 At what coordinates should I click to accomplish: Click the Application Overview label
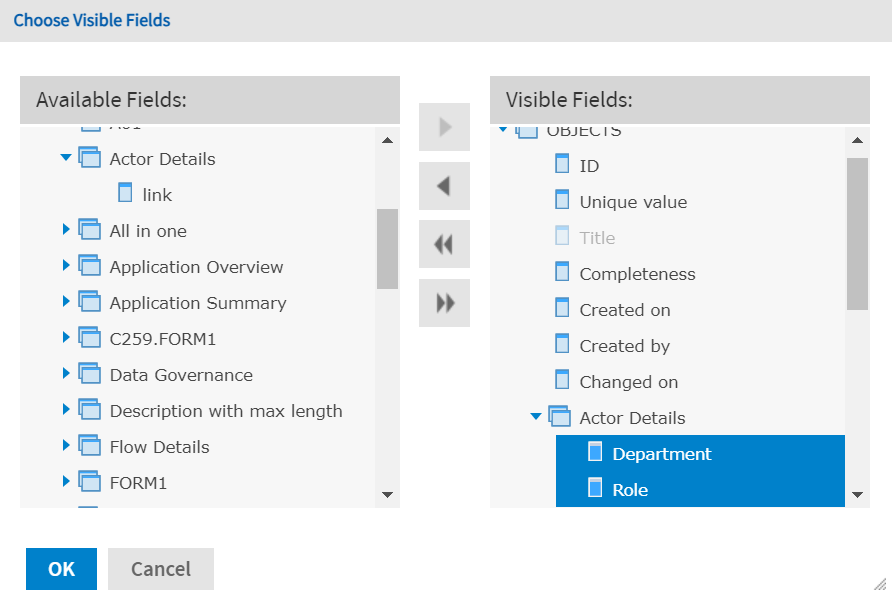click(x=196, y=267)
